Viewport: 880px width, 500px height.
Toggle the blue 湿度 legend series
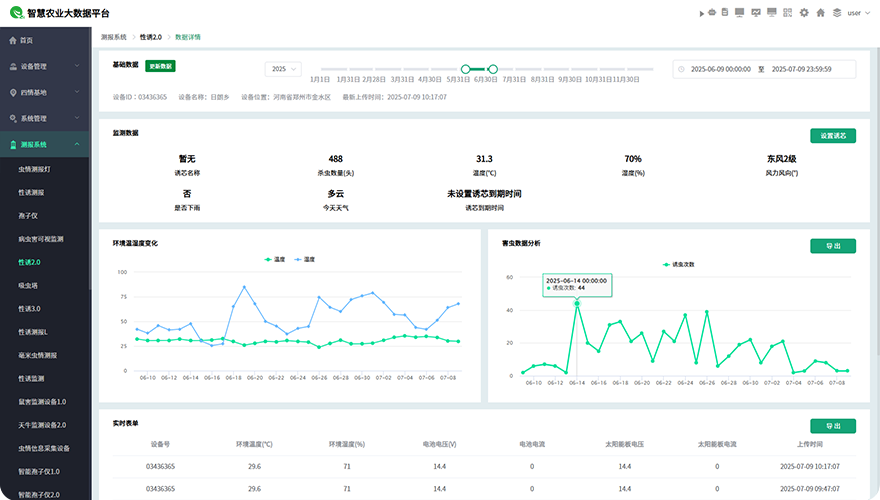click(303, 259)
